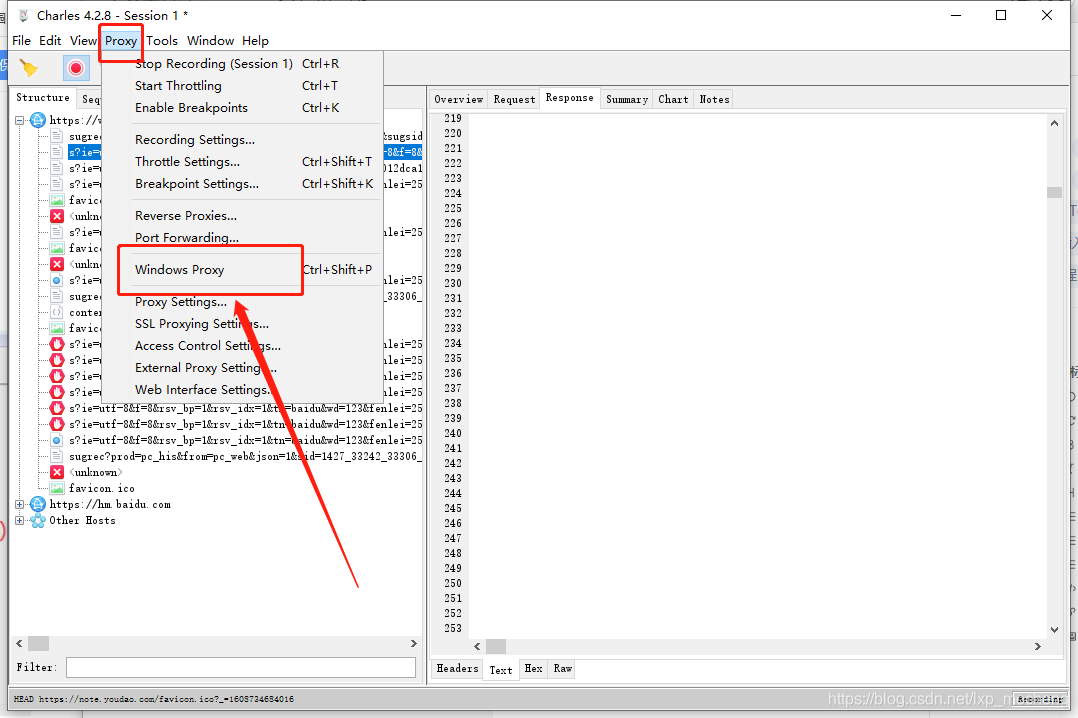The image size is (1078, 718).
Task: Switch to the Request tab
Action: pyautogui.click(x=514, y=99)
